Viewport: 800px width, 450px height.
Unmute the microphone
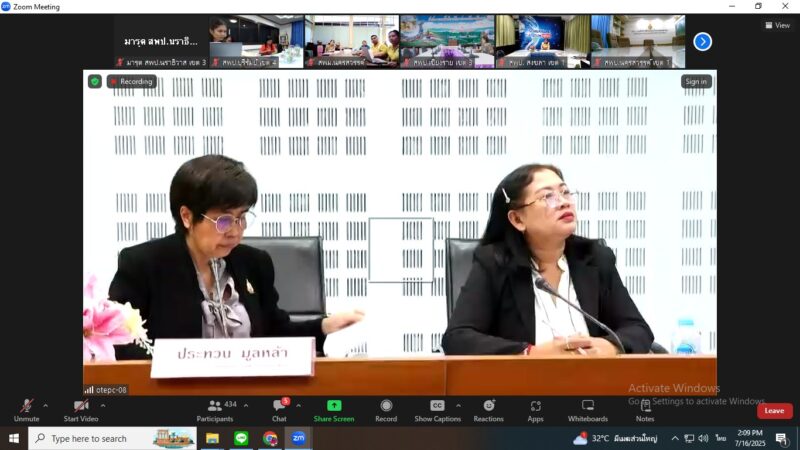[26, 409]
